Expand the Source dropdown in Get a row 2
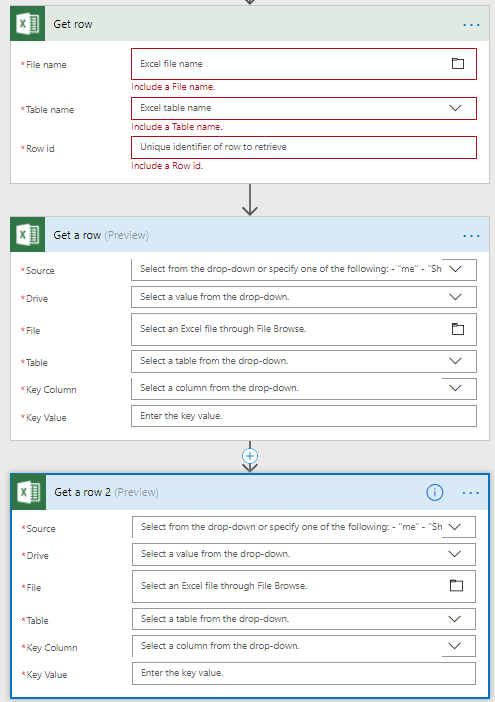495x702 pixels. click(454, 527)
